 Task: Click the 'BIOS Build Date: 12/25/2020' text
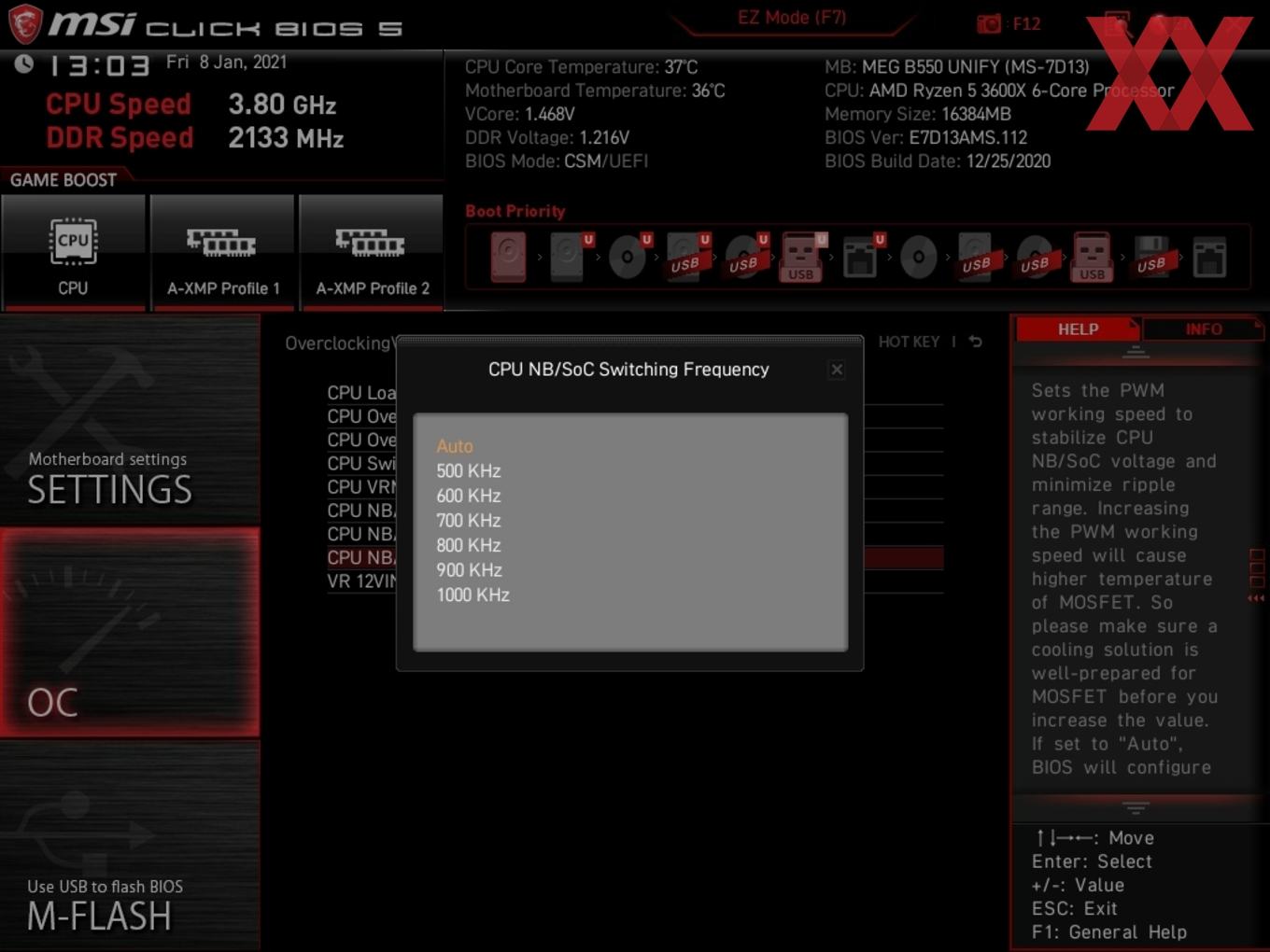938,161
